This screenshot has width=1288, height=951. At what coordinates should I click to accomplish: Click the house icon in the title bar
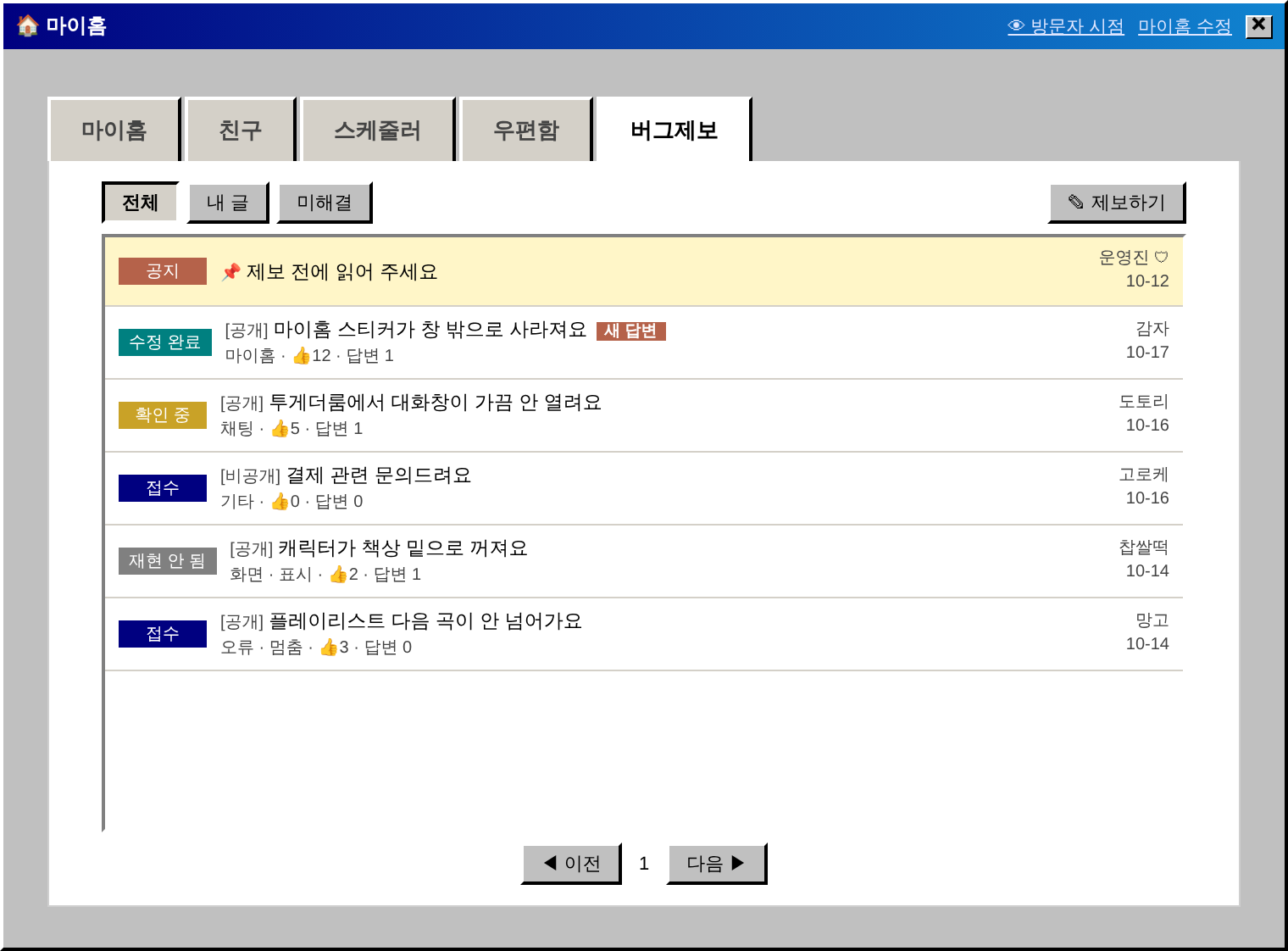point(28,25)
